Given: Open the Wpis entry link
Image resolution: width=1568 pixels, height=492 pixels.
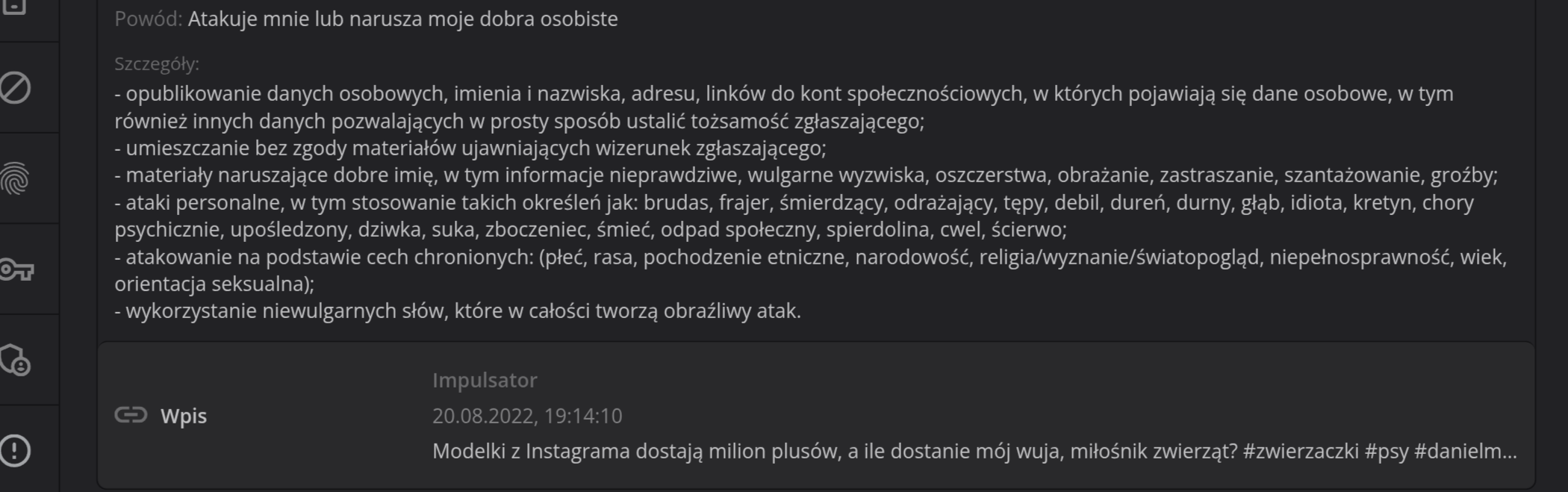Looking at the screenshot, I should 184,416.
